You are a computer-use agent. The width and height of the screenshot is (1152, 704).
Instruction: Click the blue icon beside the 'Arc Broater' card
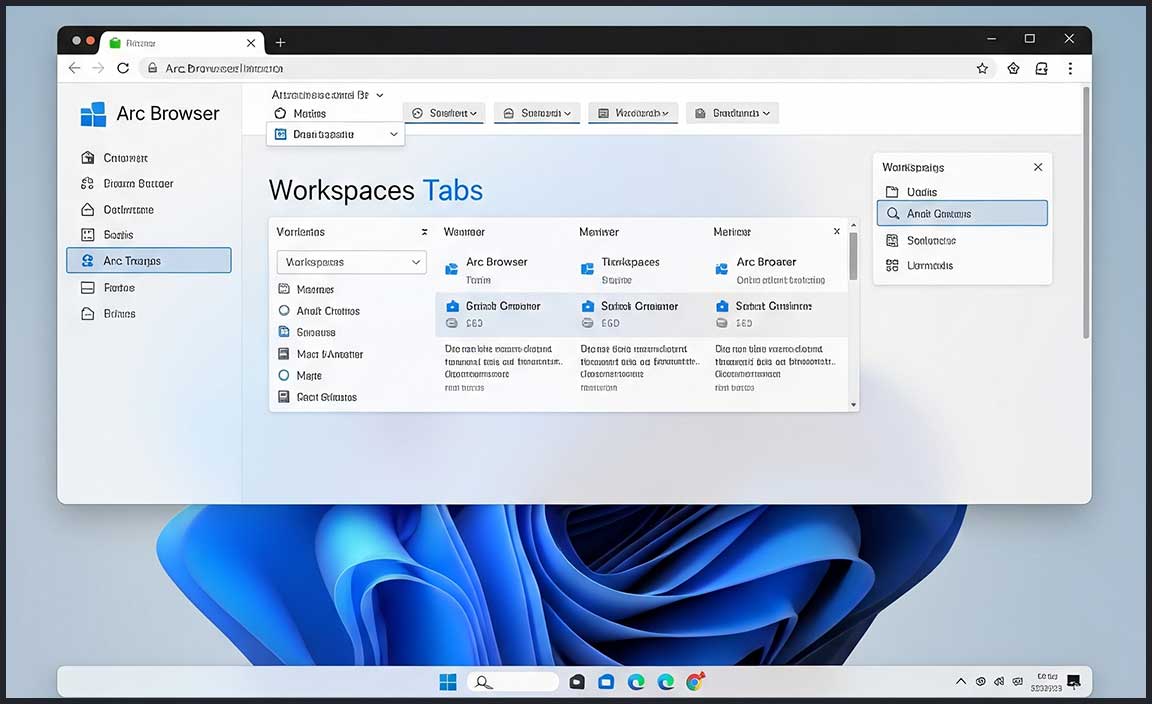point(721,269)
